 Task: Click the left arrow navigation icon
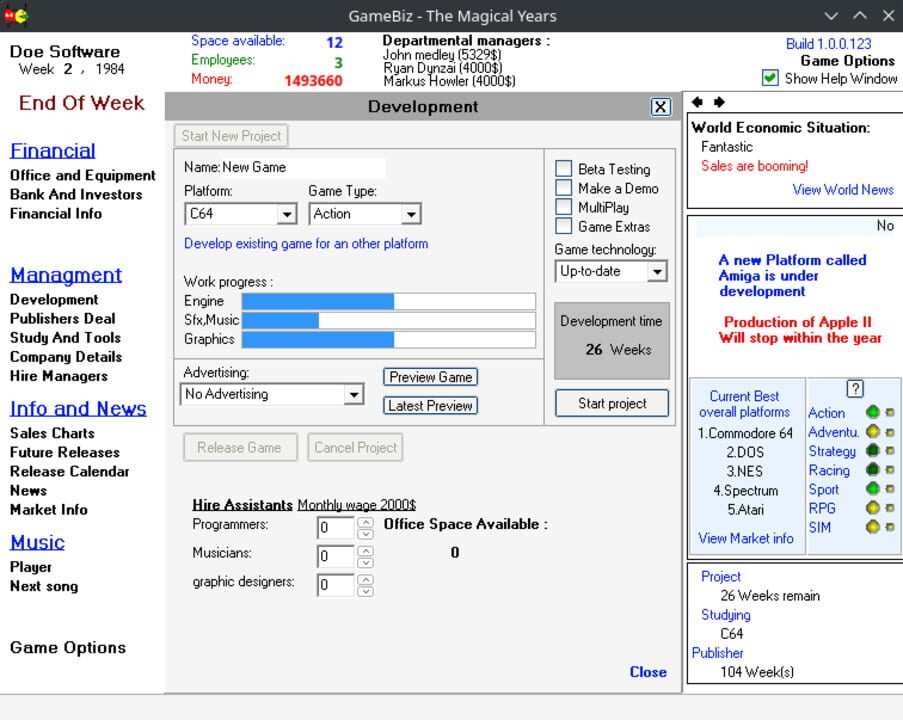[x=698, y=102]
